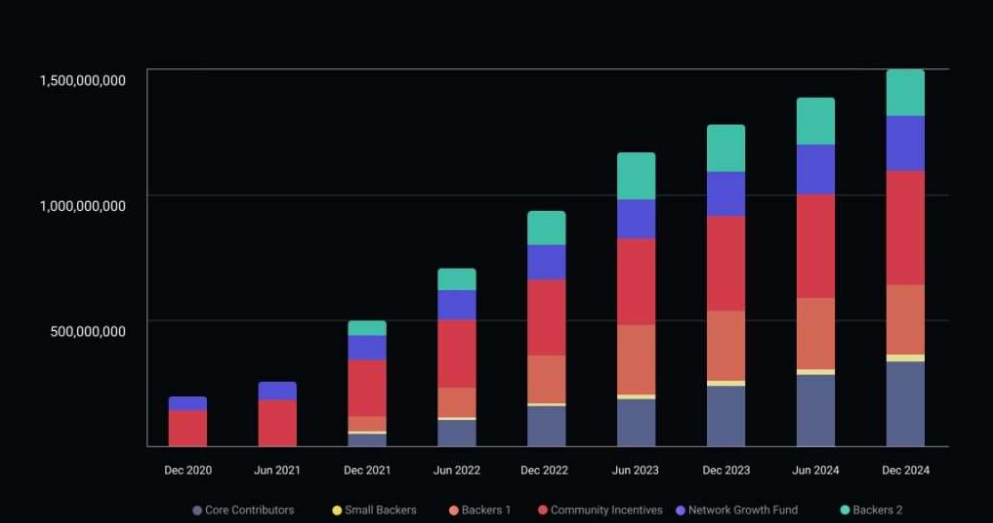Click the Jun 2023 x-axis label
This screenshot has height=523, width=993.
636,470
